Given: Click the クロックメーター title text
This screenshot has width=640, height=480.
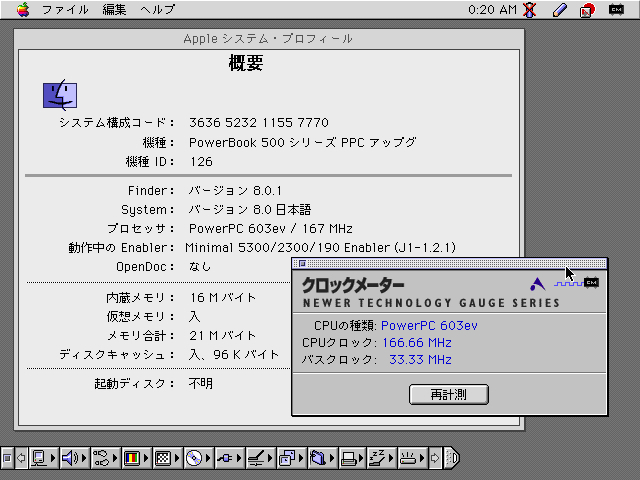Looking at the screenshot, I should tap(353, 285).
